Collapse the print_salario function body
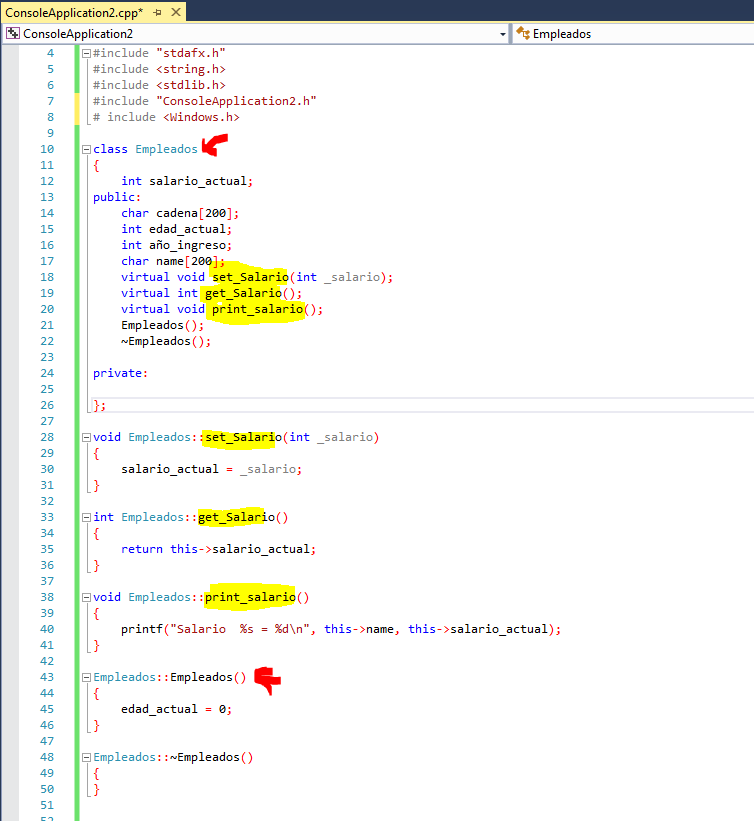This screenshot has width=754, height=821. coord(86,597)
